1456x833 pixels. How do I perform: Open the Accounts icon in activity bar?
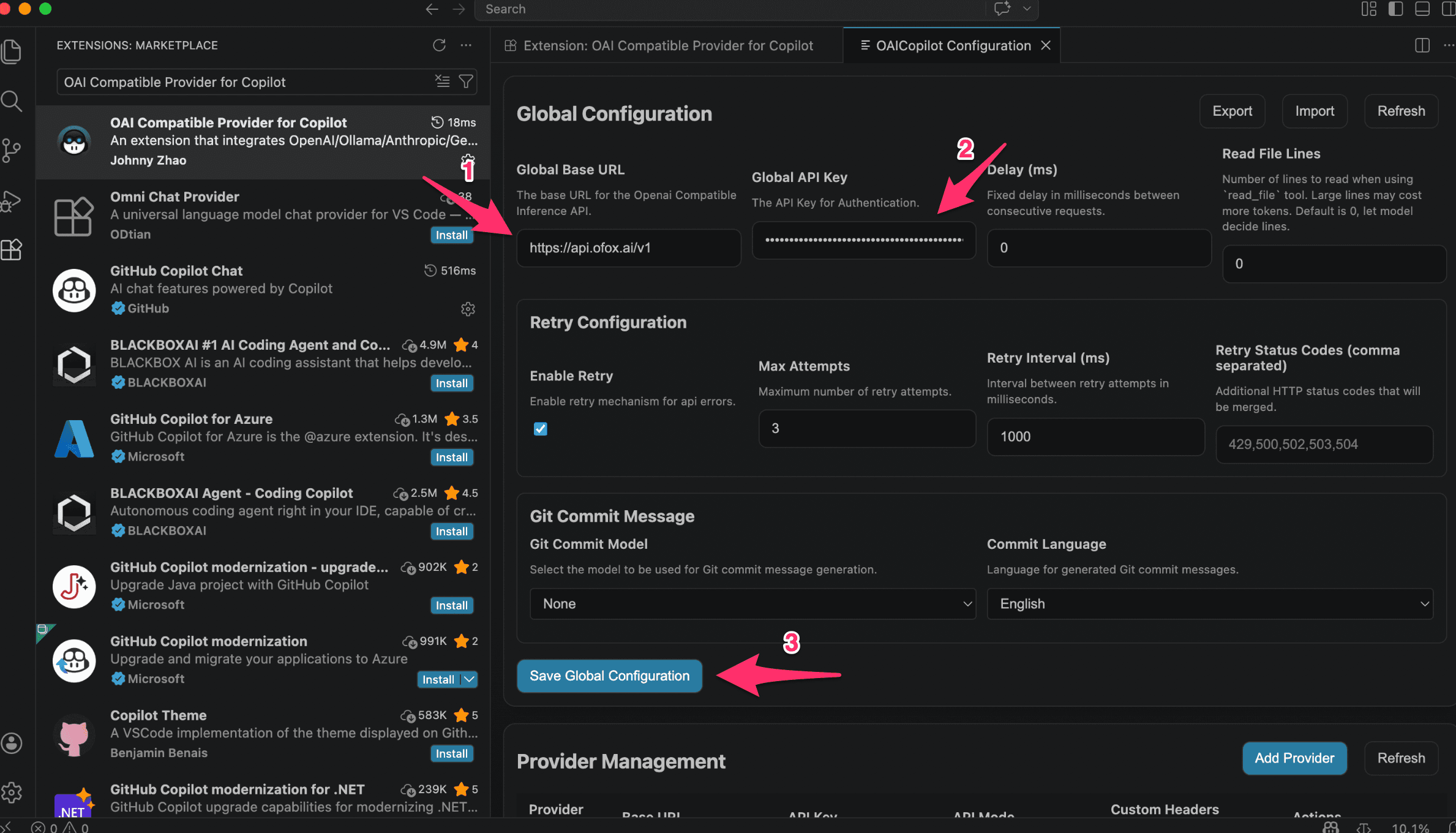click(12, 743)
